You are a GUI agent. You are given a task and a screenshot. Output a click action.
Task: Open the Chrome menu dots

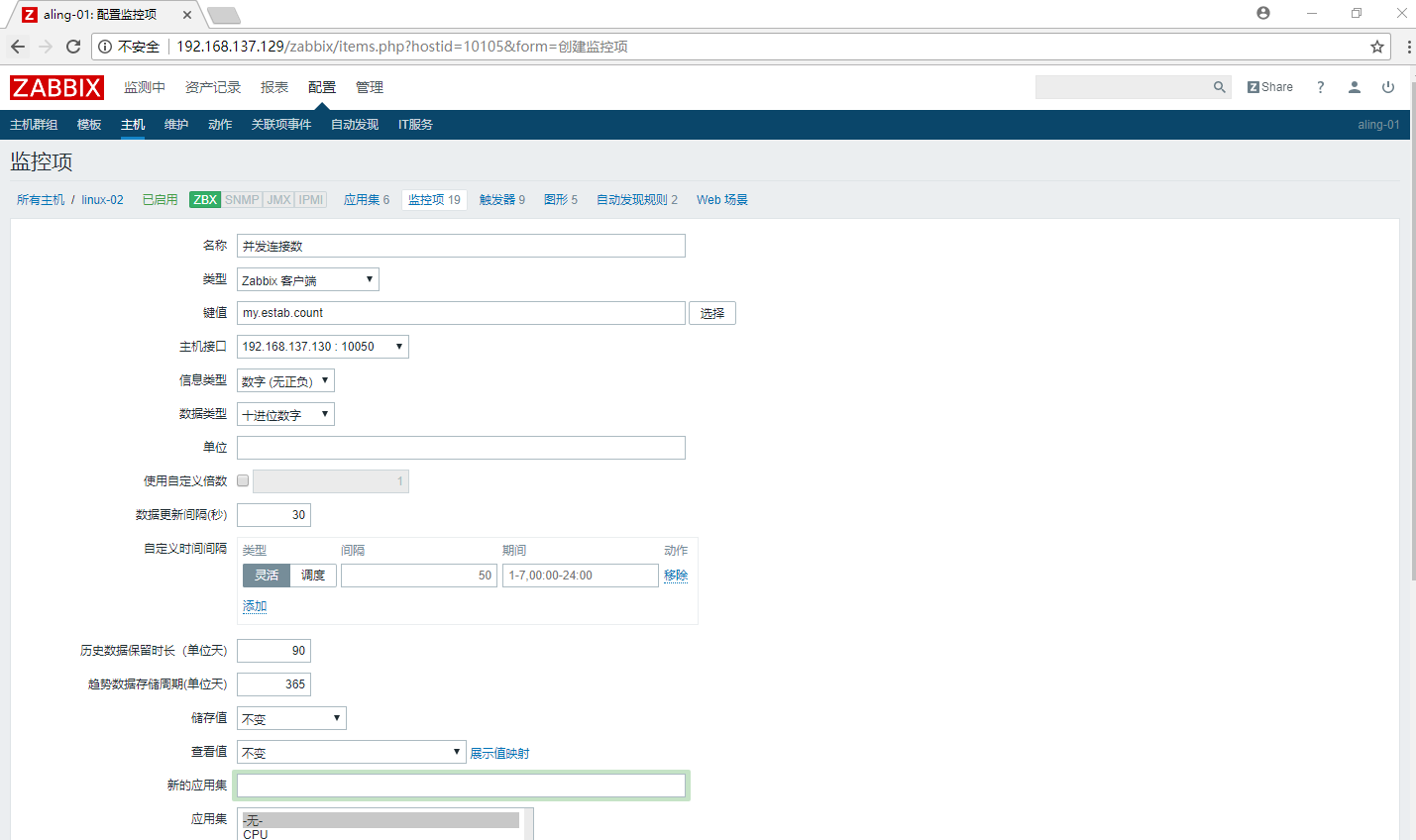pos(1408,47)
